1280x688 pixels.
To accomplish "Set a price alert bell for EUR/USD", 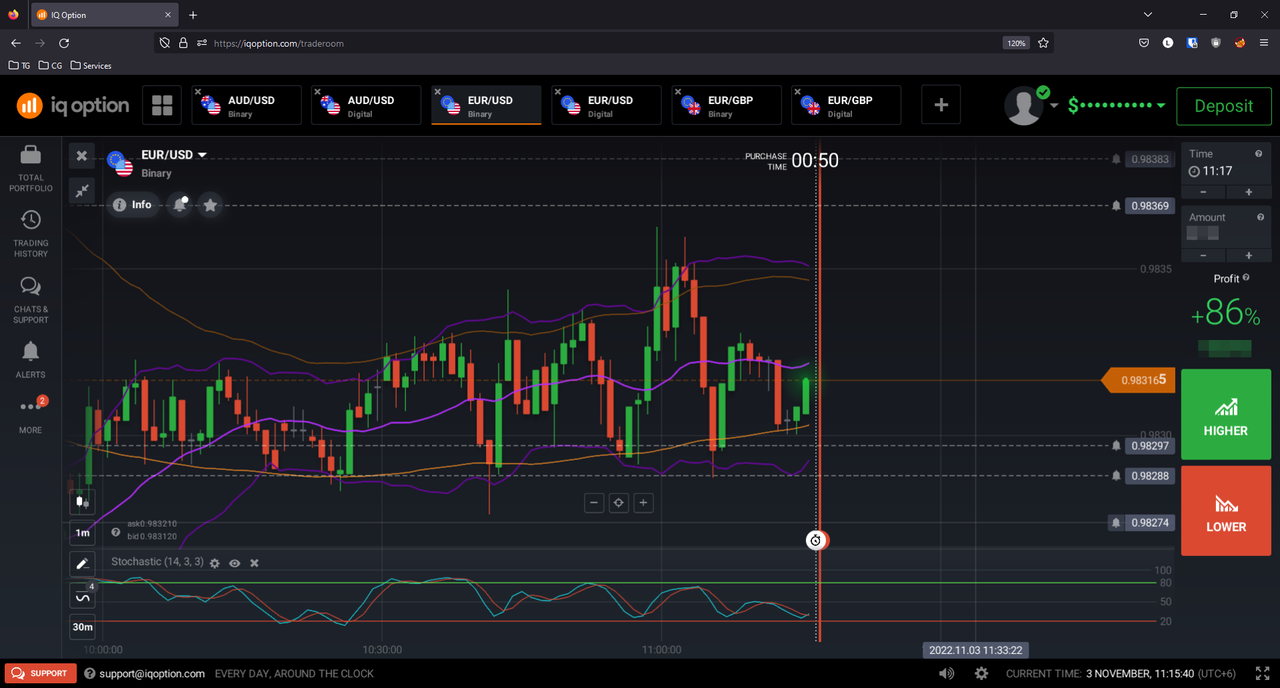I will point(180,205).
